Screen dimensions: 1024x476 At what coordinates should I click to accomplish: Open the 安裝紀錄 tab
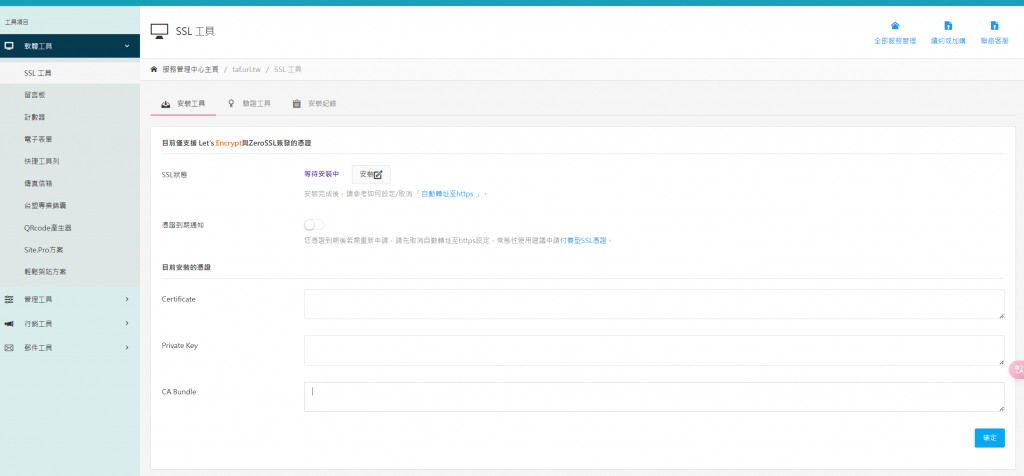[314, 104]
